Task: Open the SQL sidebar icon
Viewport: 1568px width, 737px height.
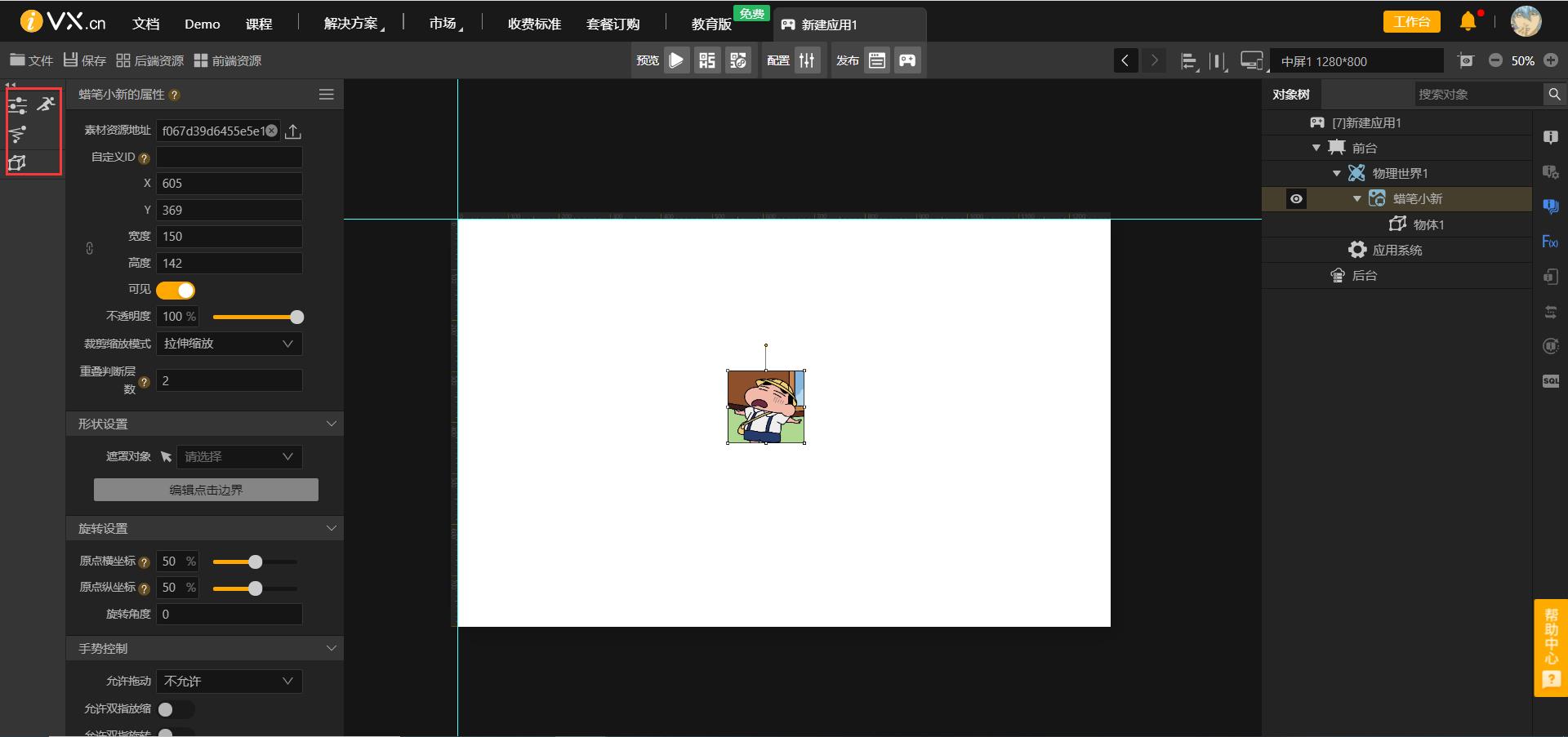Action: [1550, 381]
